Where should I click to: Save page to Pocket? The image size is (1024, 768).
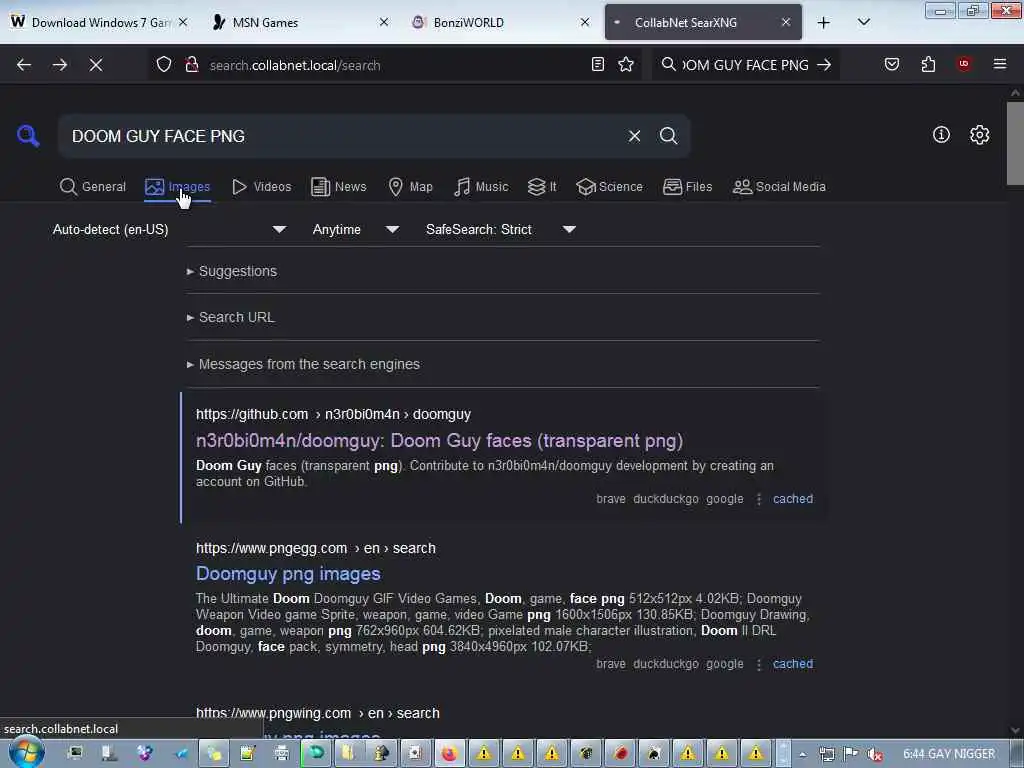892,64
